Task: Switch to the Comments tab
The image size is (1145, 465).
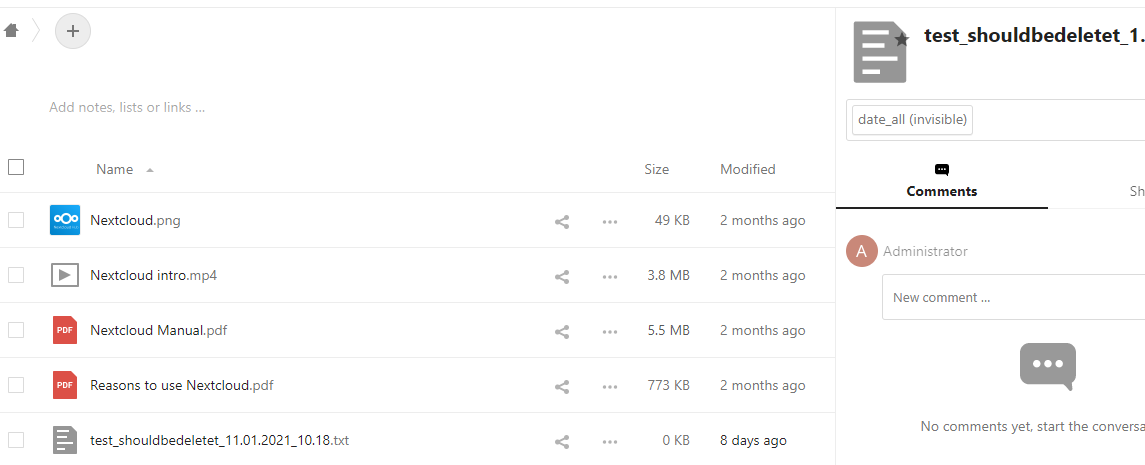Action: point(942,181)
